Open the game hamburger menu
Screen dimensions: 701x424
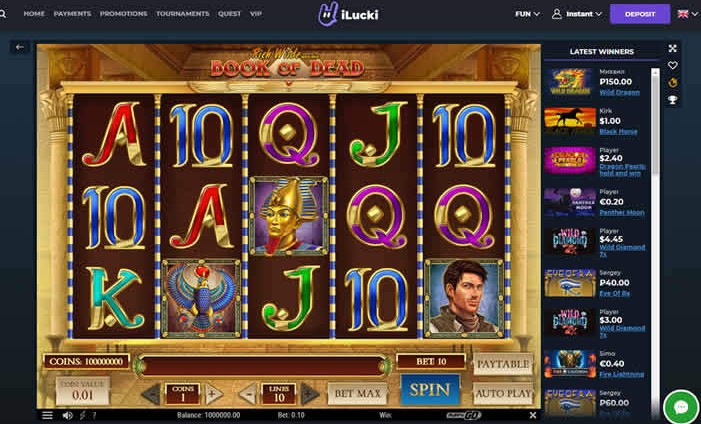47,416
